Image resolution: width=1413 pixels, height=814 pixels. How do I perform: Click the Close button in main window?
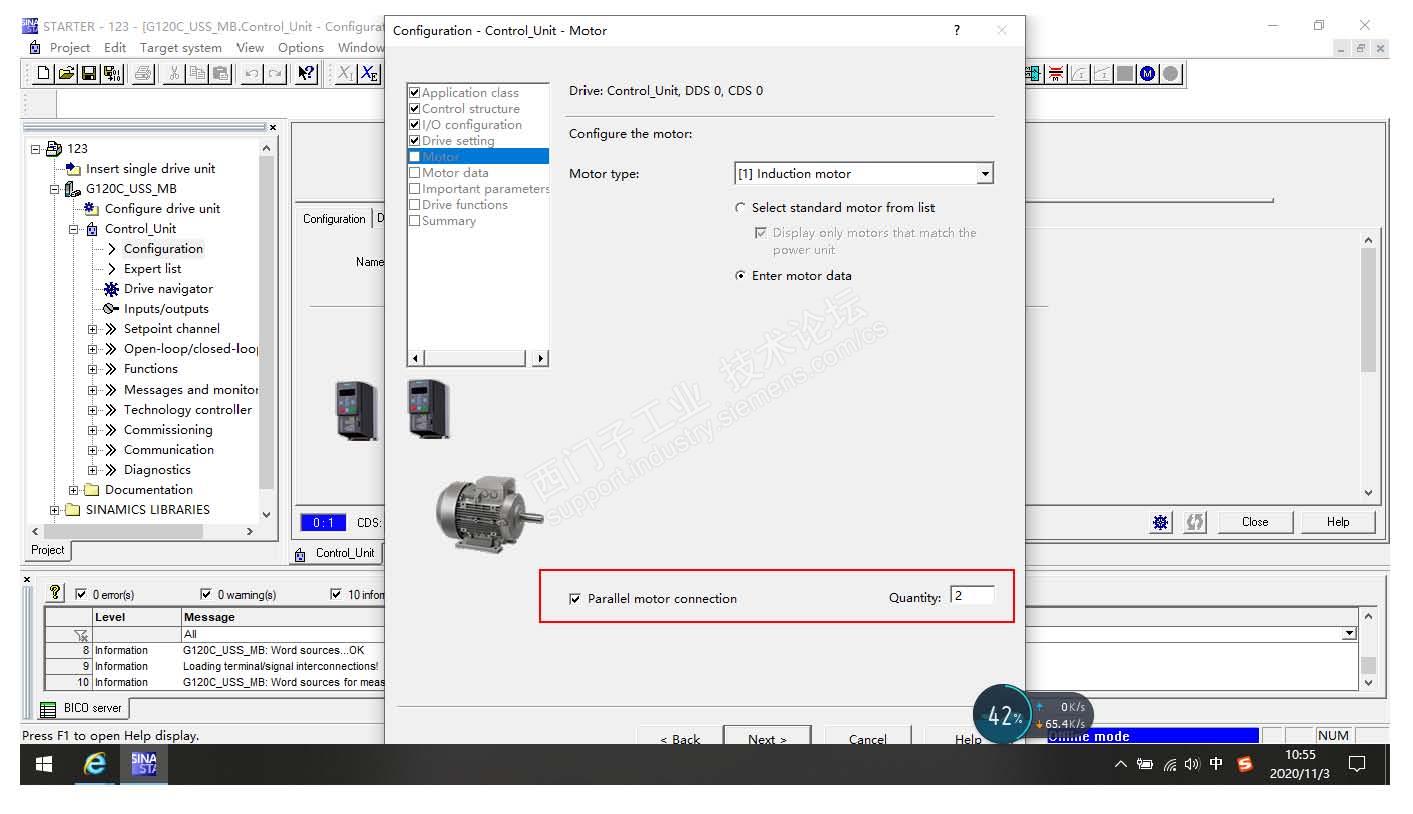click(1255, 522)
